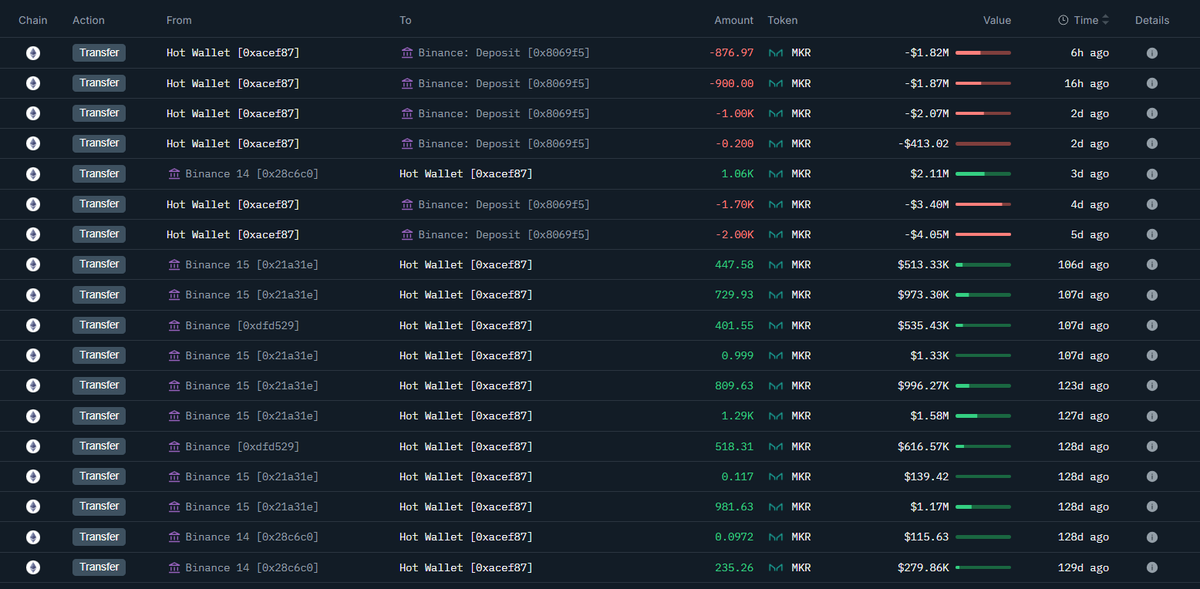Viewport: 1200px width, 589px height.
Task: Click value $996.27K
Action: 923,386
